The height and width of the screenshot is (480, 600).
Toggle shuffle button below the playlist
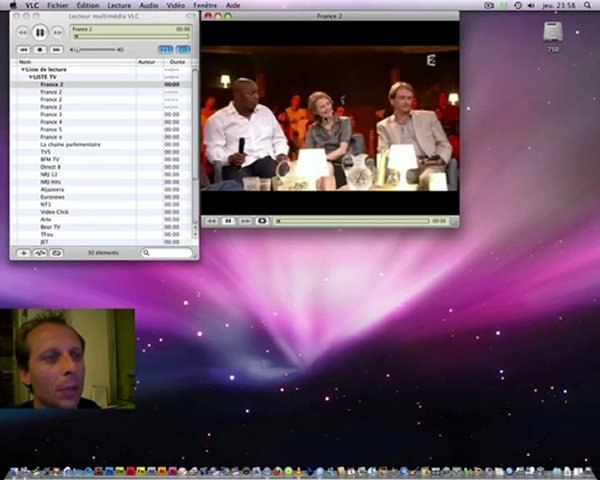(40, 253)
